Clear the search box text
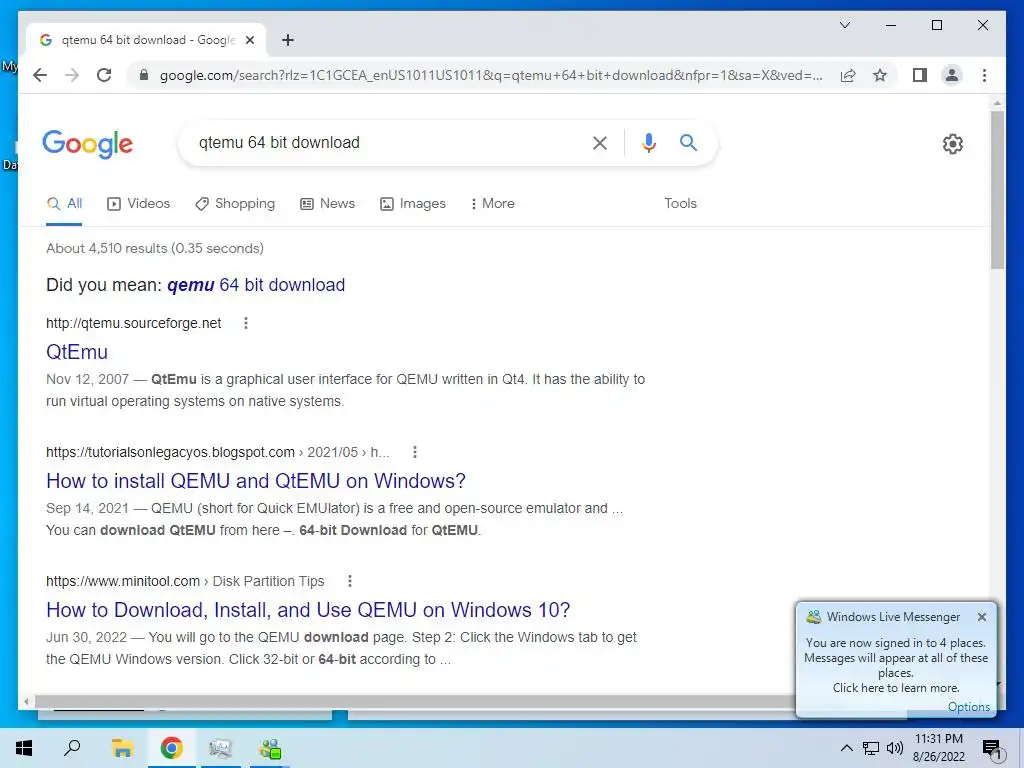The height and width of the screenshot is (768, 1024). coord(600,142)
